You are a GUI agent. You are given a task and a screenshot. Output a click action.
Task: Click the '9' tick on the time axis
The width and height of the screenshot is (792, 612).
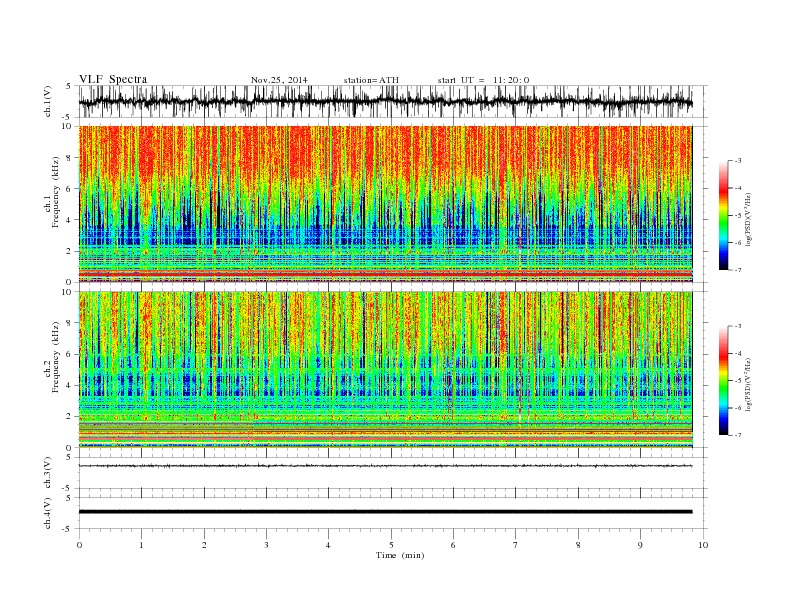point(640,545)
